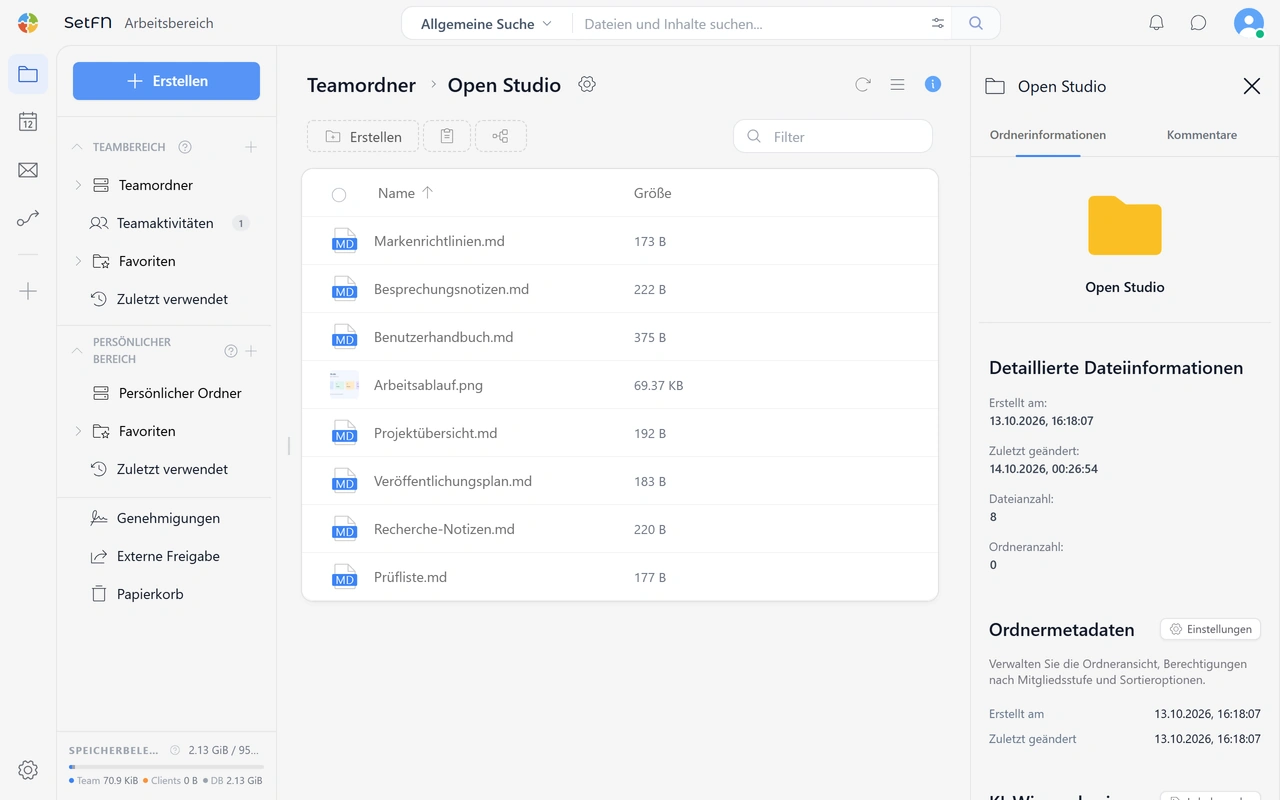The width and height of the screenshot is (1280, 800).
Task: Switch to the Kommentare tab
Action: click(x=1202, y=135)
